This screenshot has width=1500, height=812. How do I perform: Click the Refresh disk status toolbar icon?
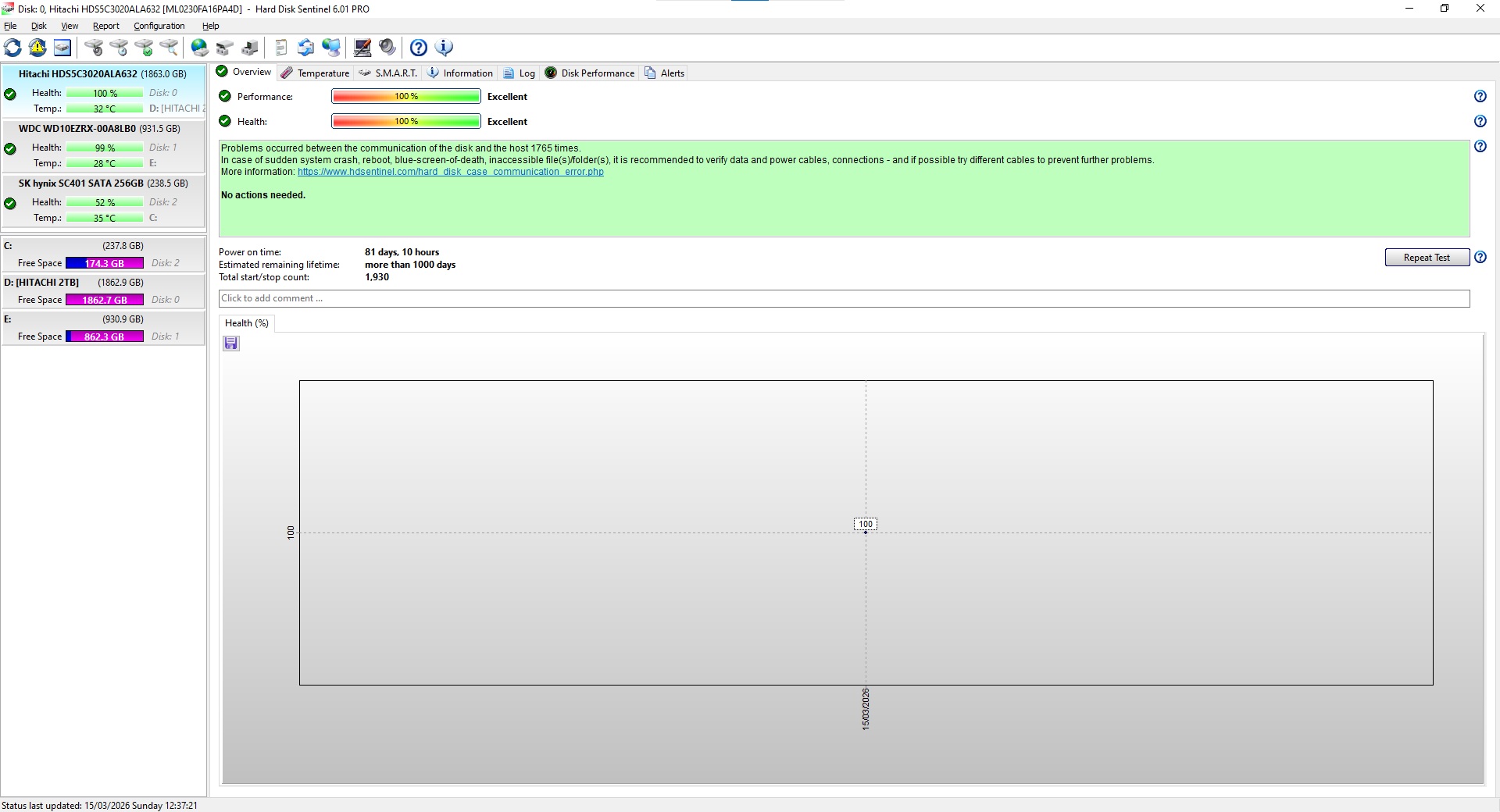point(13,48)
